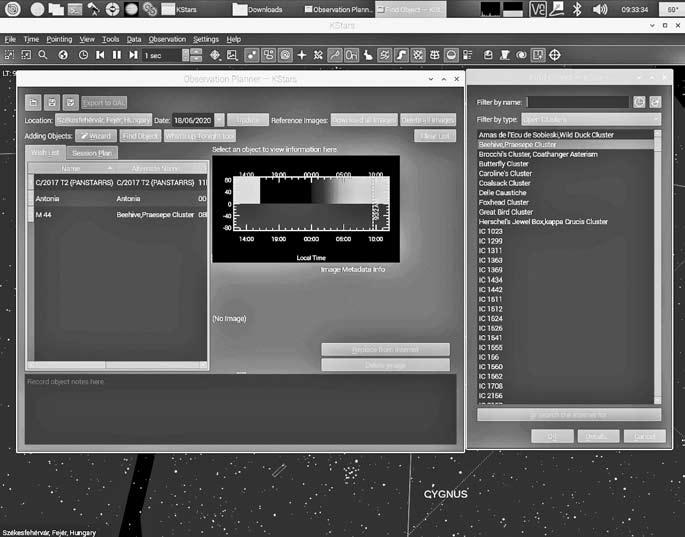Open geographic location via globe toolbar icon
The width and height of the screenshot is (685, 537).
click(x=63, y=55)
